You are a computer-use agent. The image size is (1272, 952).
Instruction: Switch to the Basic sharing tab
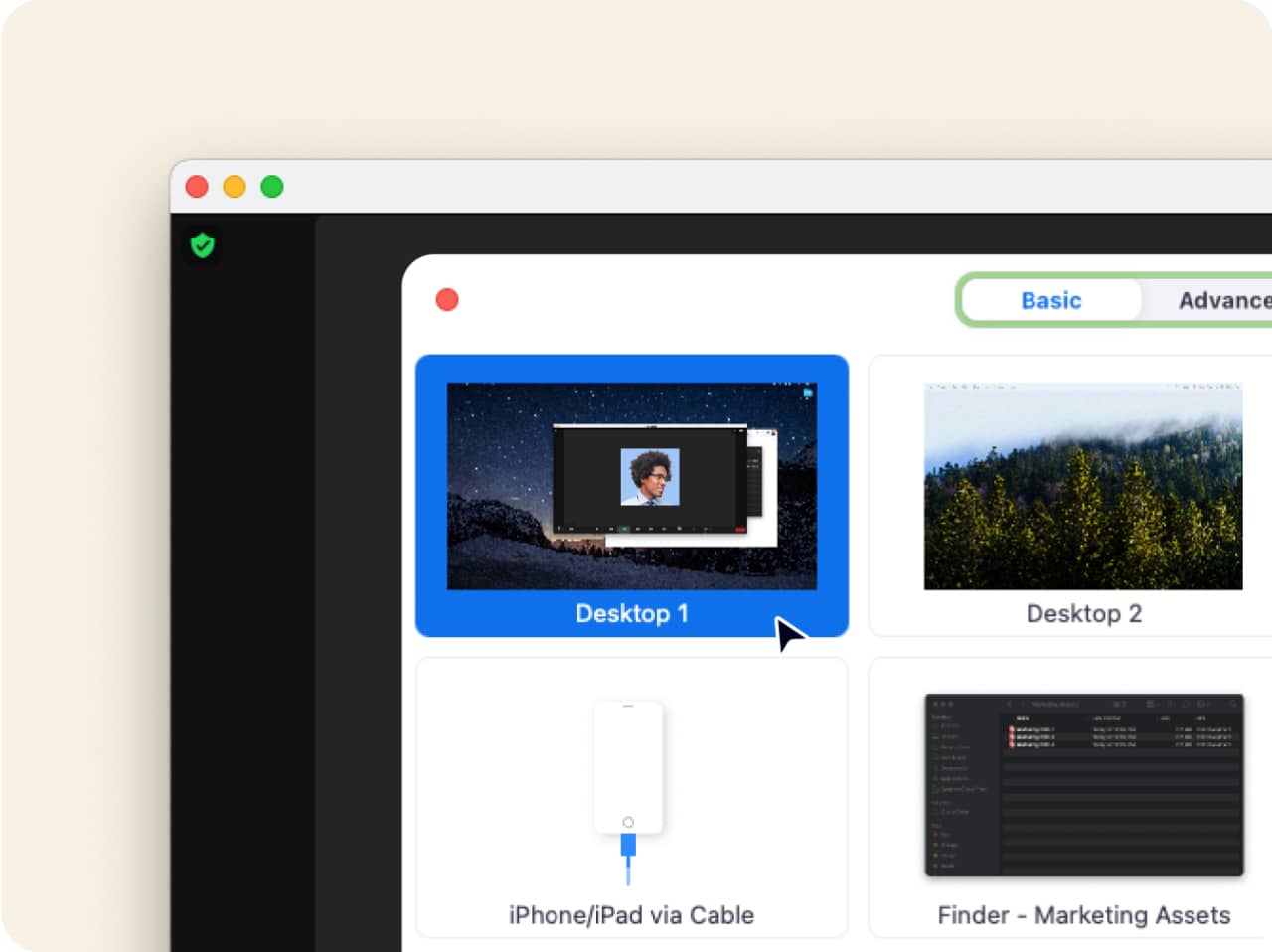tap(1050, 300)
